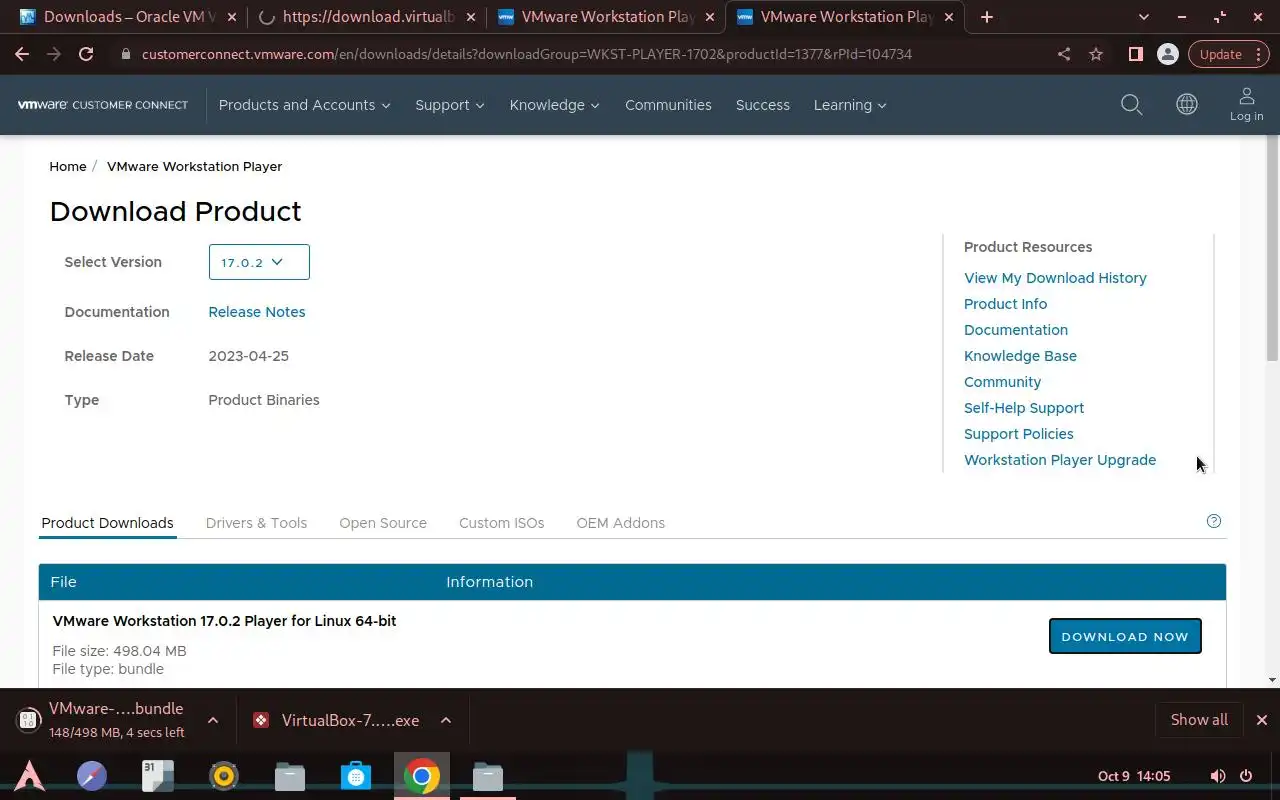Open the Support Policies link

pyautogui.click(x=1018, y=434)
